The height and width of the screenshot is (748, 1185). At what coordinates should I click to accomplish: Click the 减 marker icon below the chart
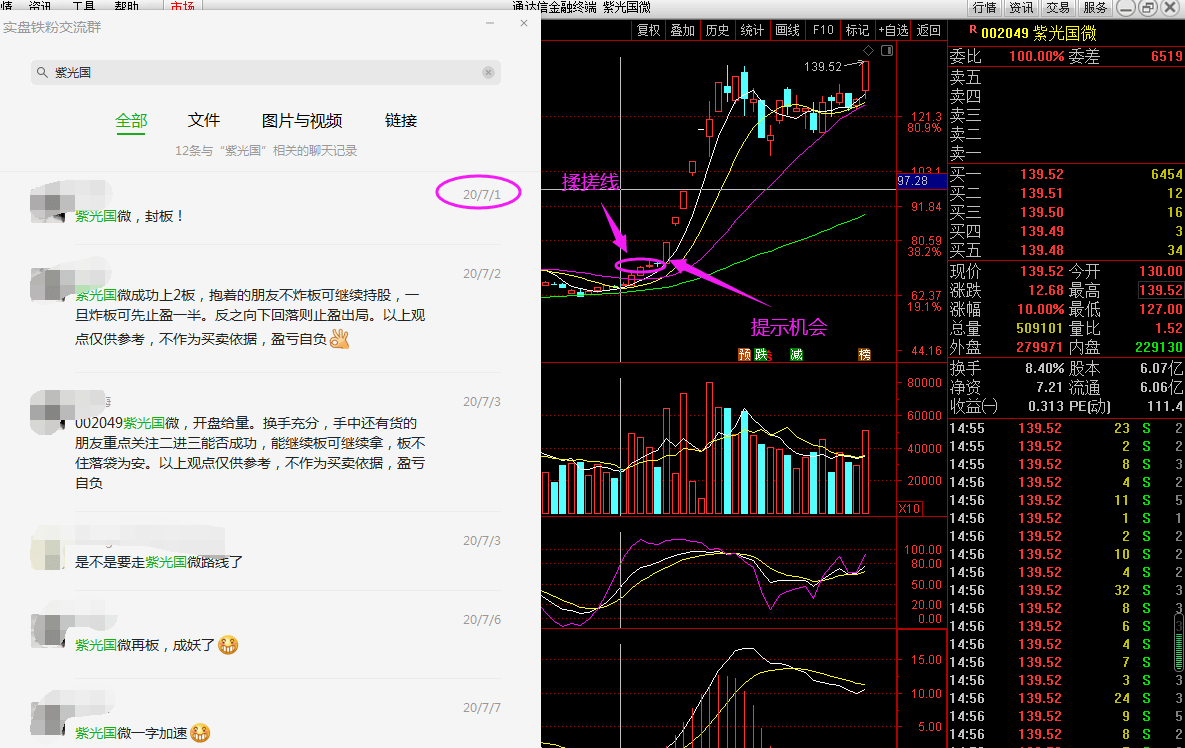[x=796, y=354]
